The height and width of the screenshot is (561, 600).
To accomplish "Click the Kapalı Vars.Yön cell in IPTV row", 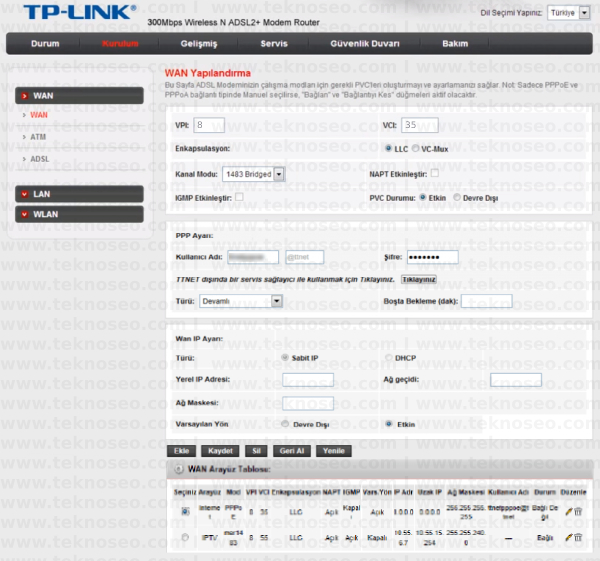I will [377, 538].
